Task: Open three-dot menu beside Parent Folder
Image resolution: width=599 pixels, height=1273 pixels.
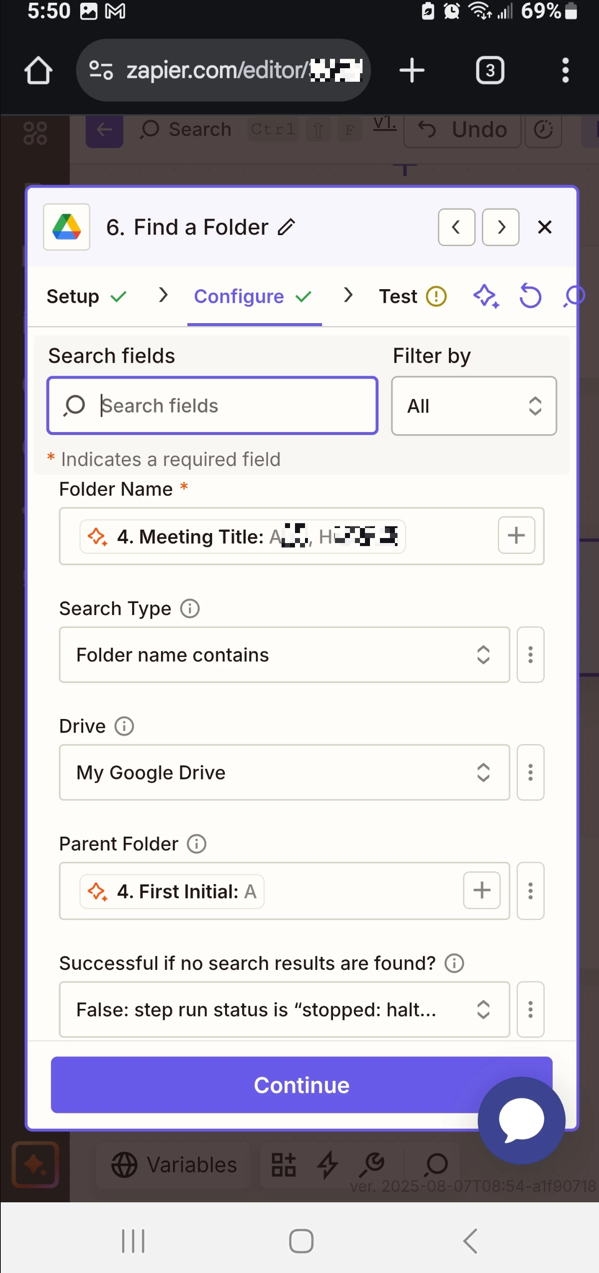Action: [530, 891]
